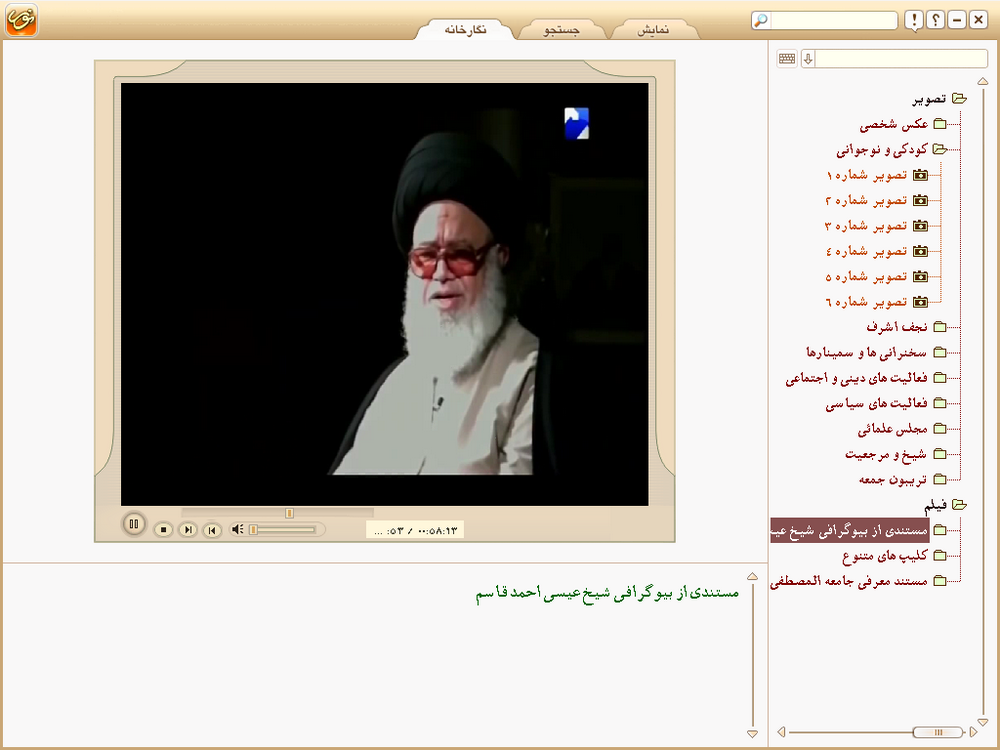Open help with the question mark button
The height and width of the screenshot is (750, 1000).
[935, 20]
